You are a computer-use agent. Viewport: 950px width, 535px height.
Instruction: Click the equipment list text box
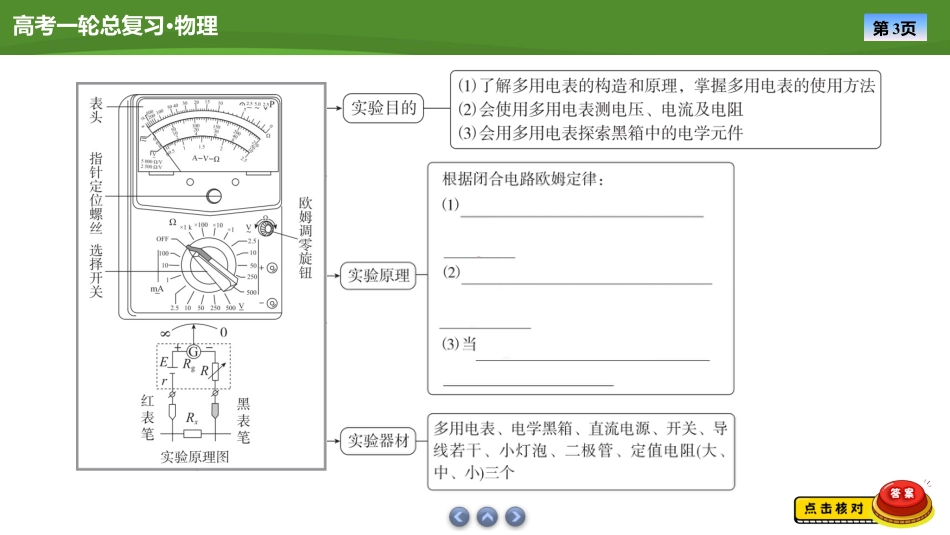pos(580,451)
